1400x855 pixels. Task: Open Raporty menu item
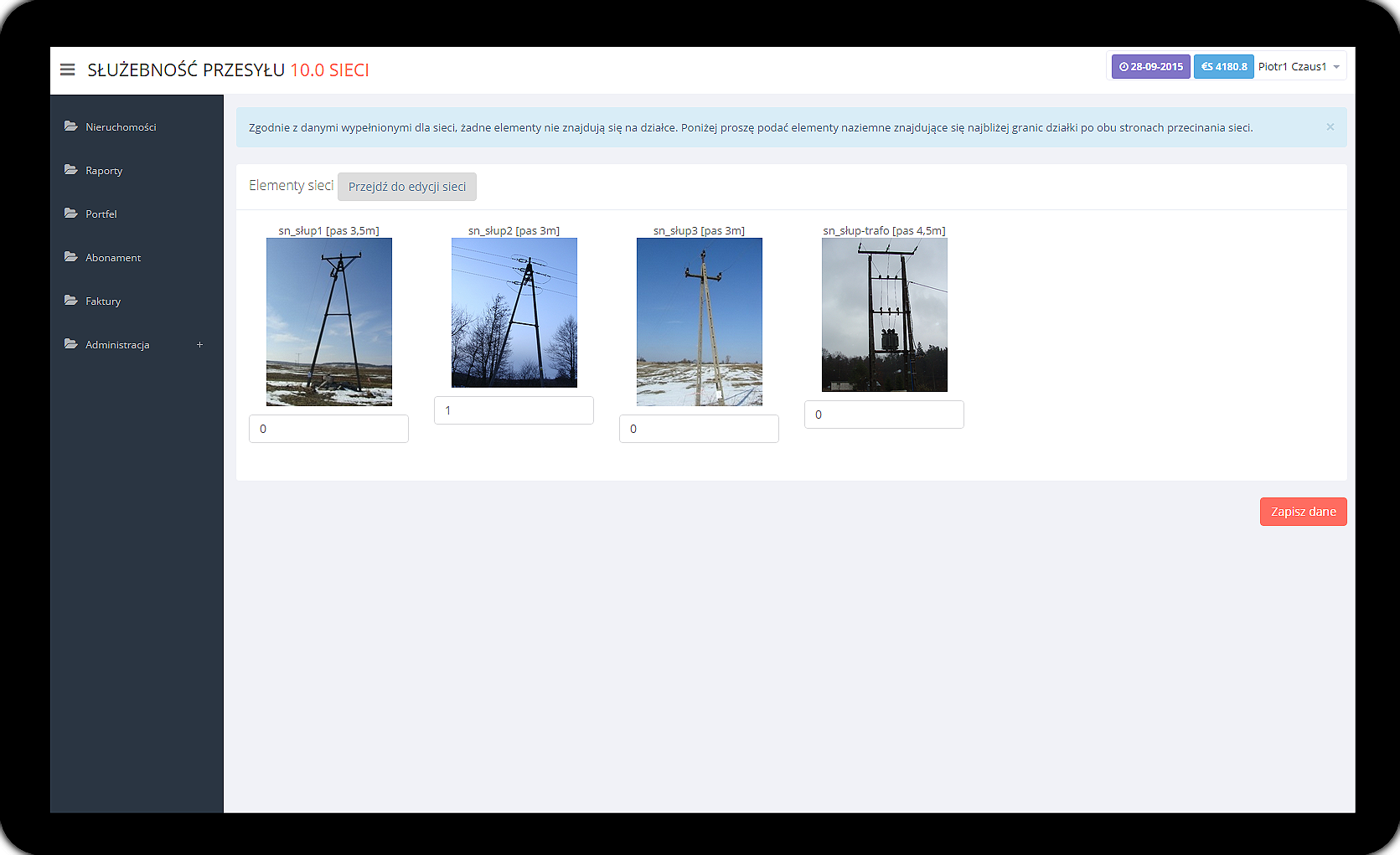[x=104, y=171]
